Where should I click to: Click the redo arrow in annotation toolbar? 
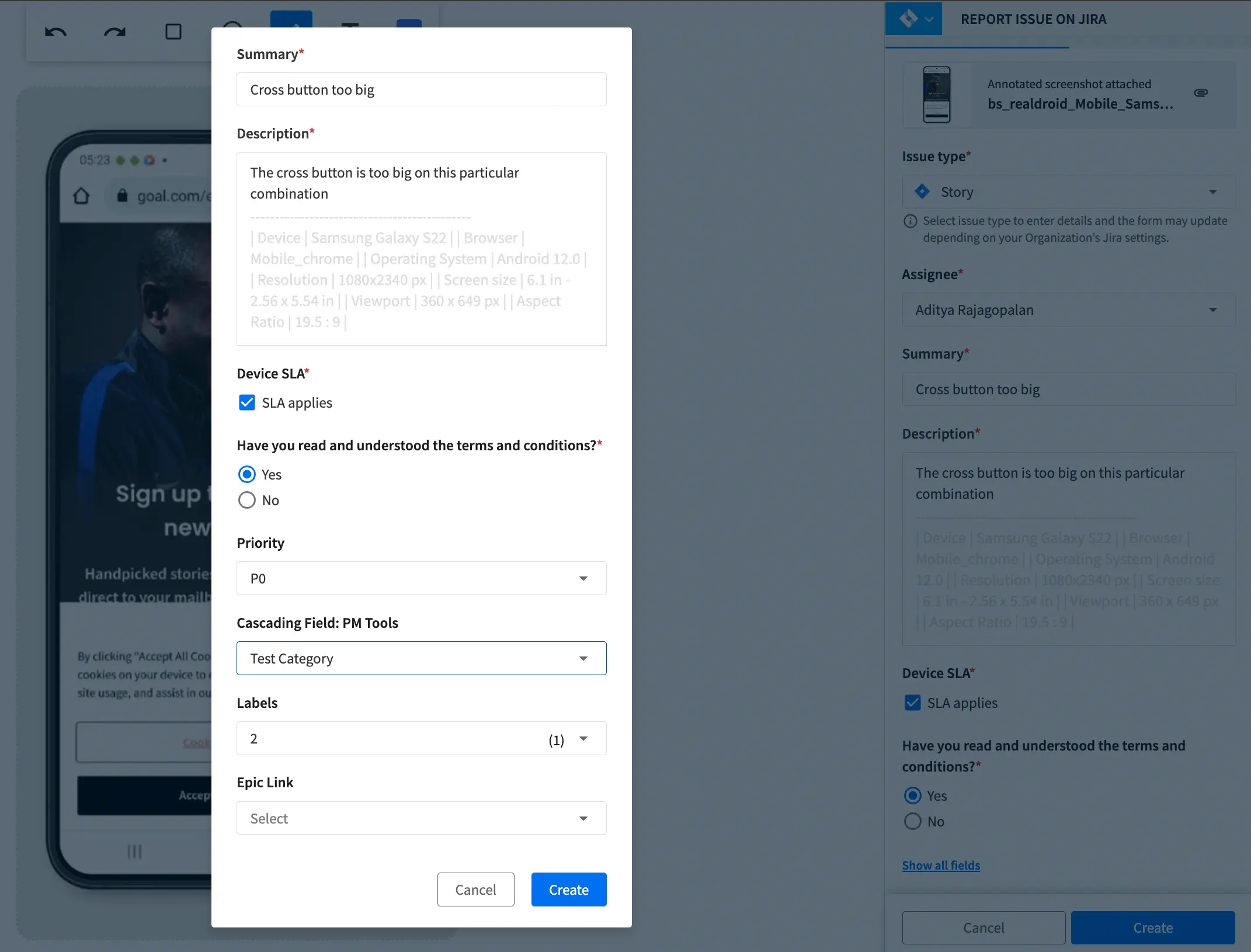[x=114, y=32]
